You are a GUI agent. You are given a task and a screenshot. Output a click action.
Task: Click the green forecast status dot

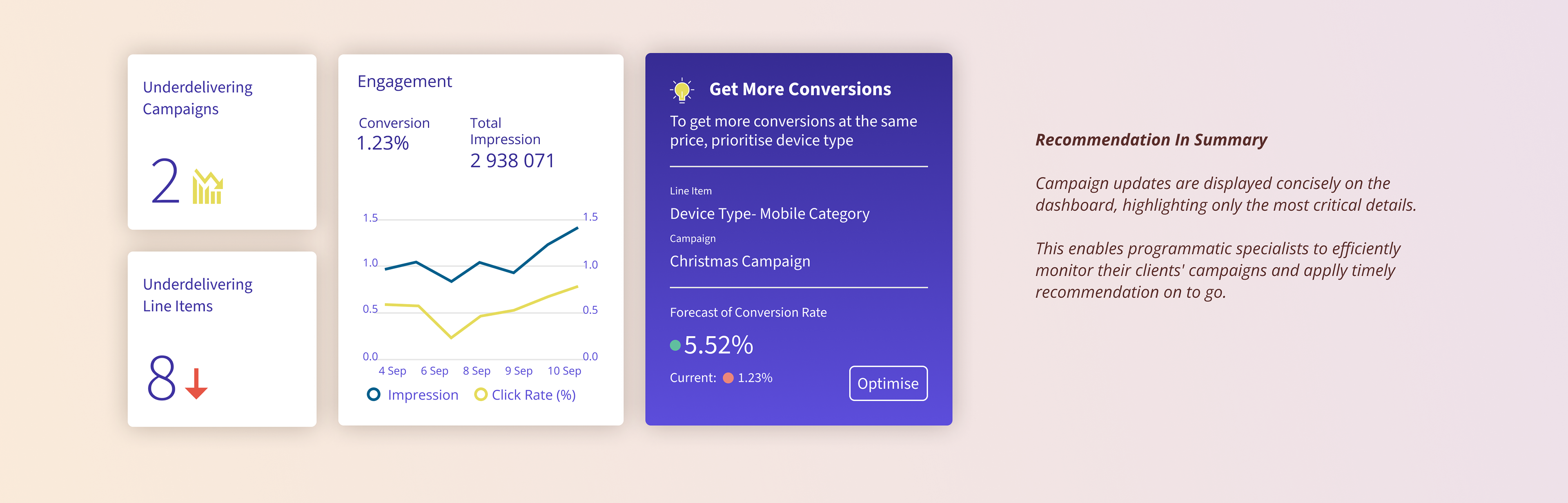675,345
